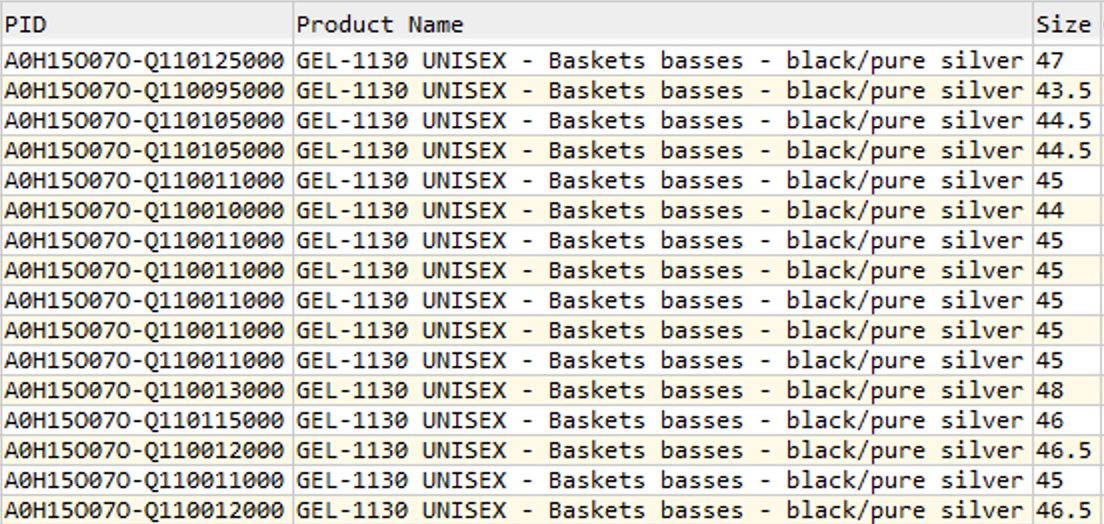Sort by the PID column header
Image resolution: width=1104 pixels, height=524 pixels.
click(x=146, y=24)
